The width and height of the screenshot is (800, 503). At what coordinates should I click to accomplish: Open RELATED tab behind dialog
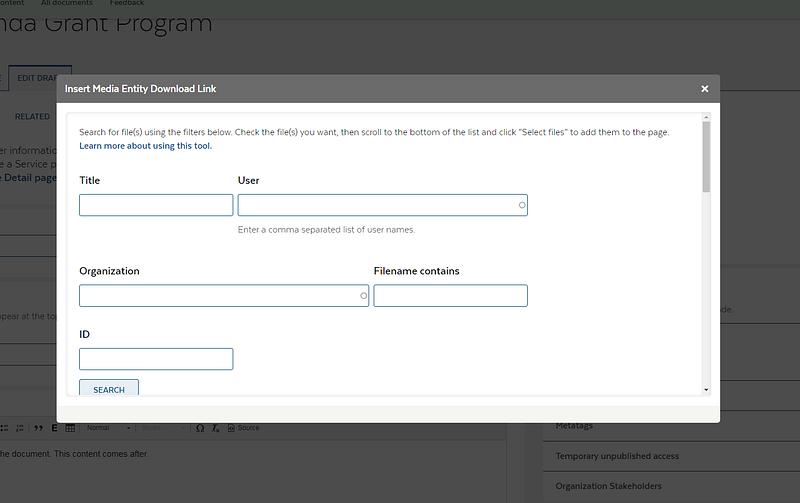[x=32, y=117]
